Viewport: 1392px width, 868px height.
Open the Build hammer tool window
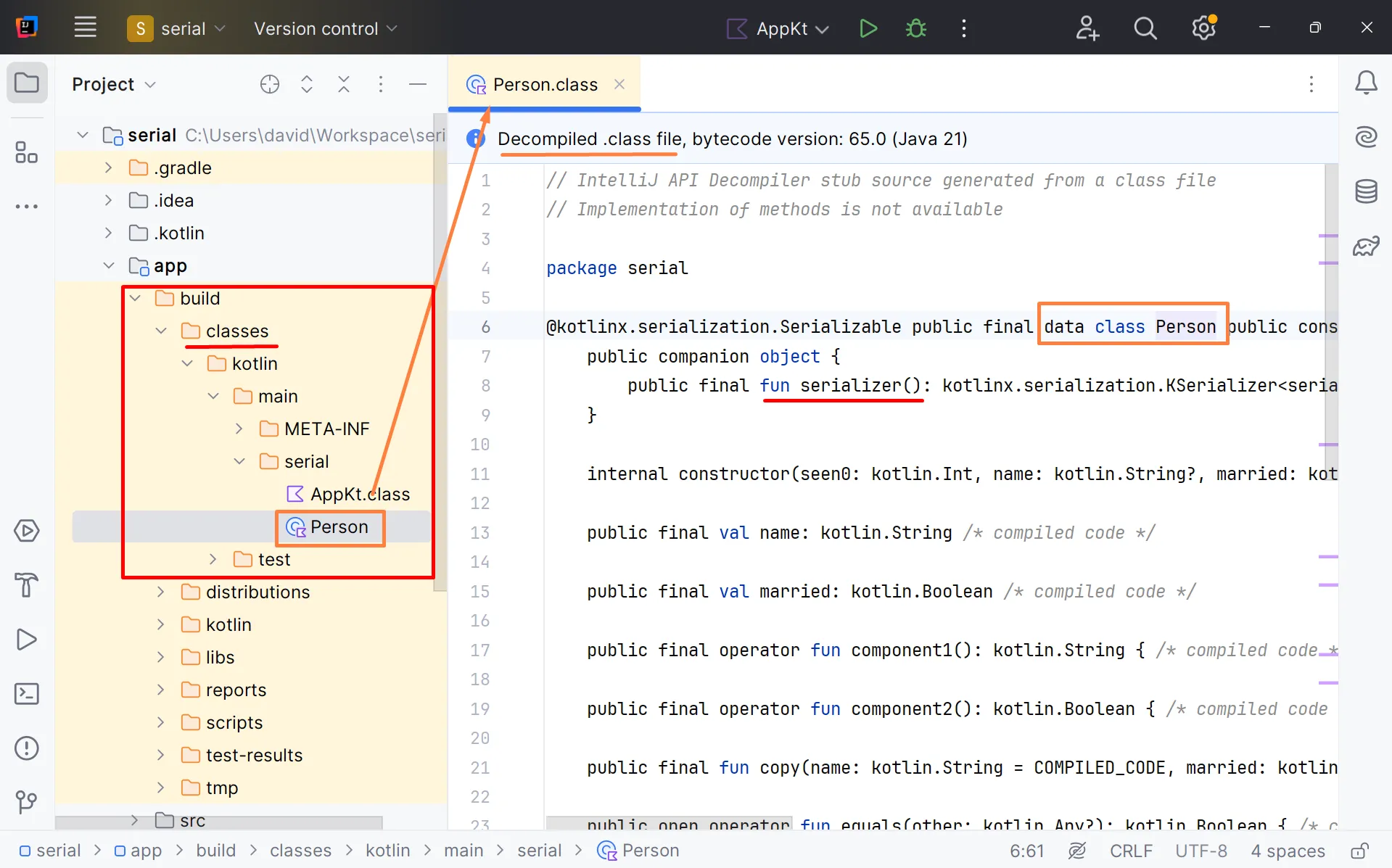[x=27, y=584]
